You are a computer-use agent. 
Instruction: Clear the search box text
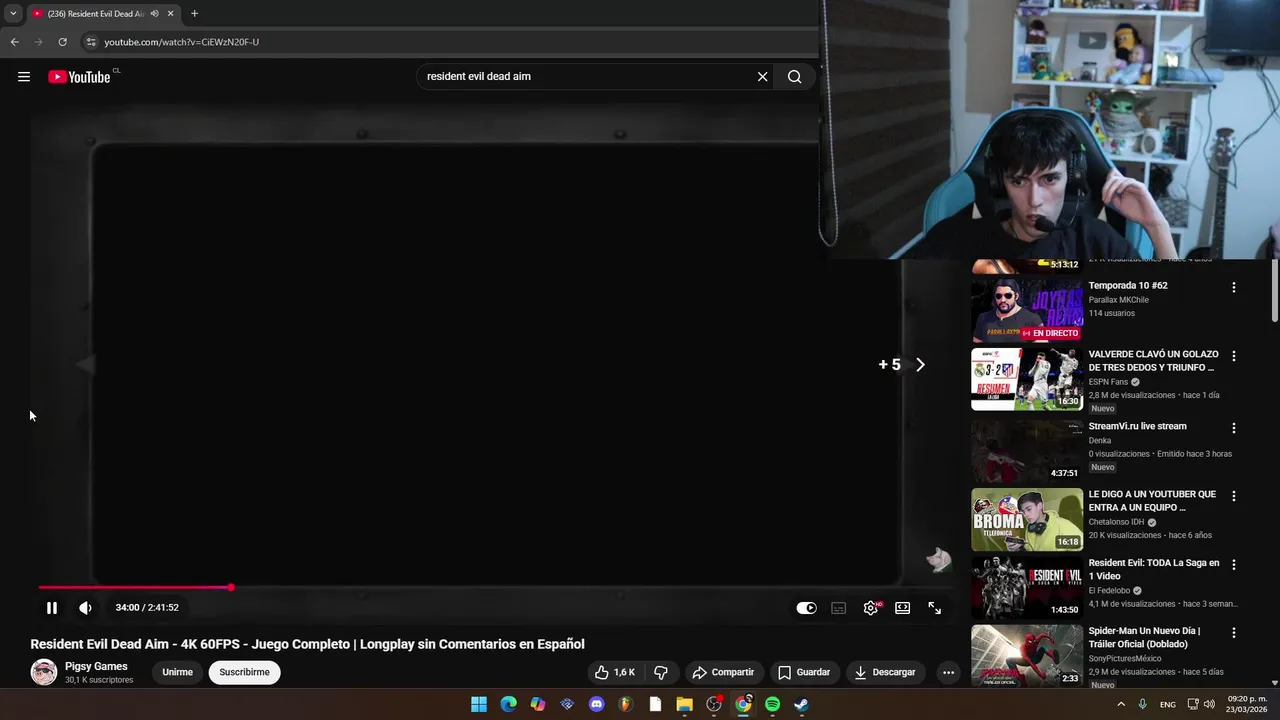(x=762, y=76)
